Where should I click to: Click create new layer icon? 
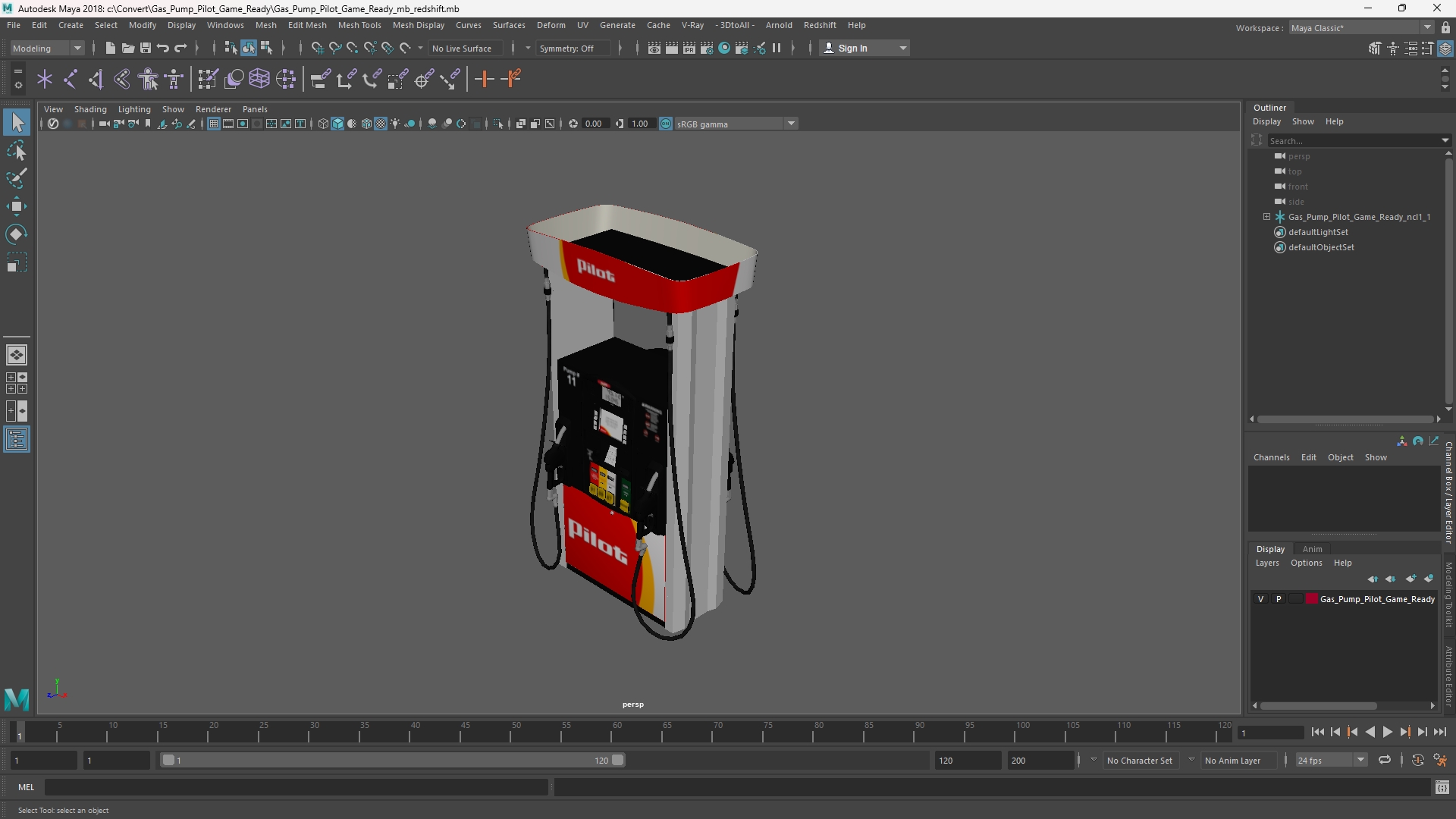[1410, 579]
